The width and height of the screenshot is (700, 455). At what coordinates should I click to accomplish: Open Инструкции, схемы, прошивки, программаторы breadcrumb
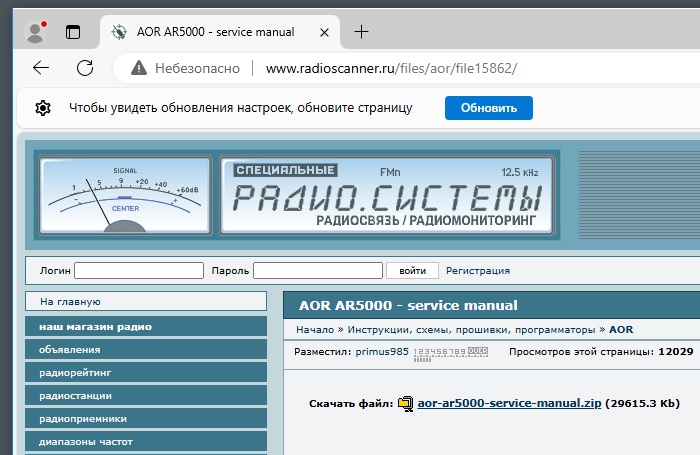point(471,330)
